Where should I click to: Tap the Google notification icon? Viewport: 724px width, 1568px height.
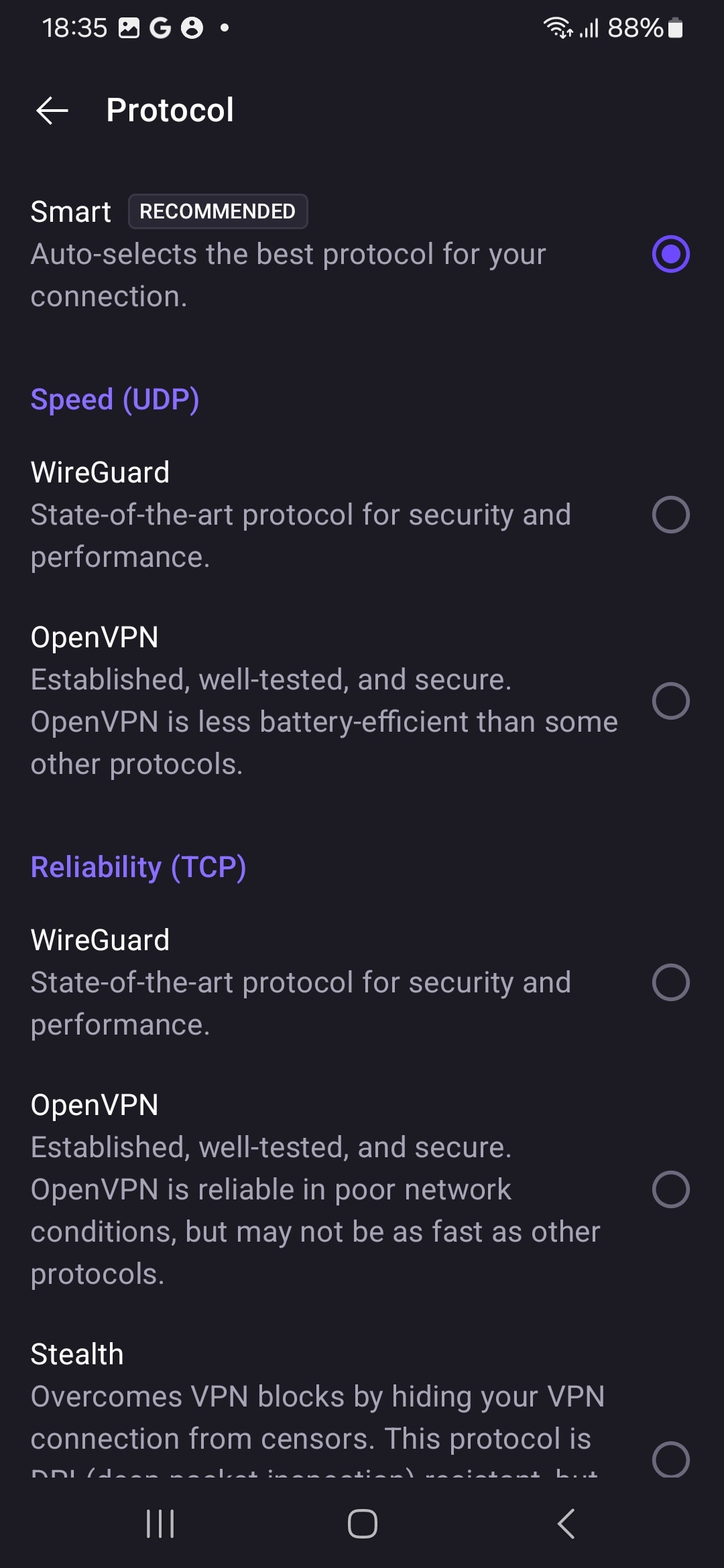(160, 28)
